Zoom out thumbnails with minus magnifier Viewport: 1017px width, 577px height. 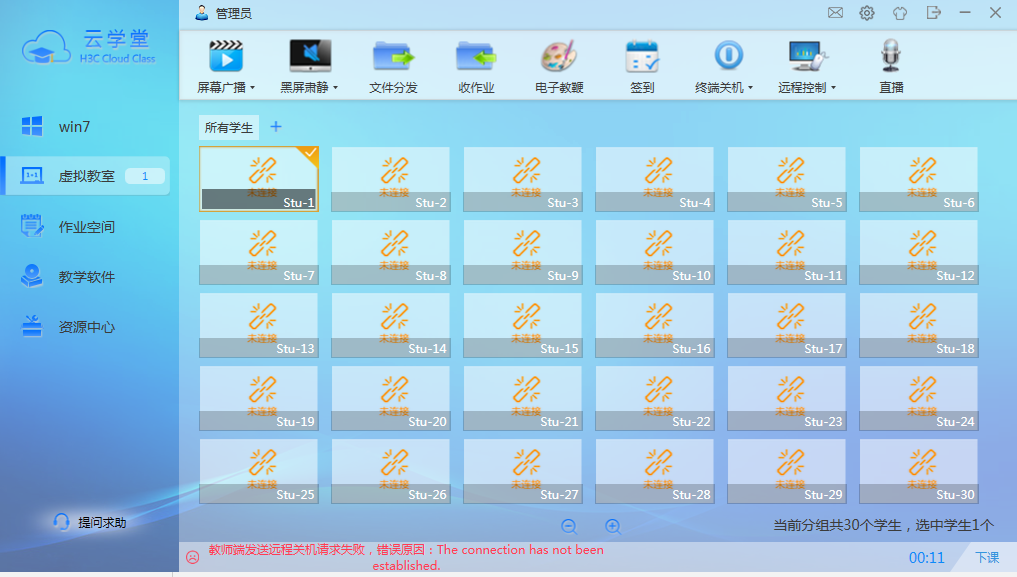pos(569,526)
